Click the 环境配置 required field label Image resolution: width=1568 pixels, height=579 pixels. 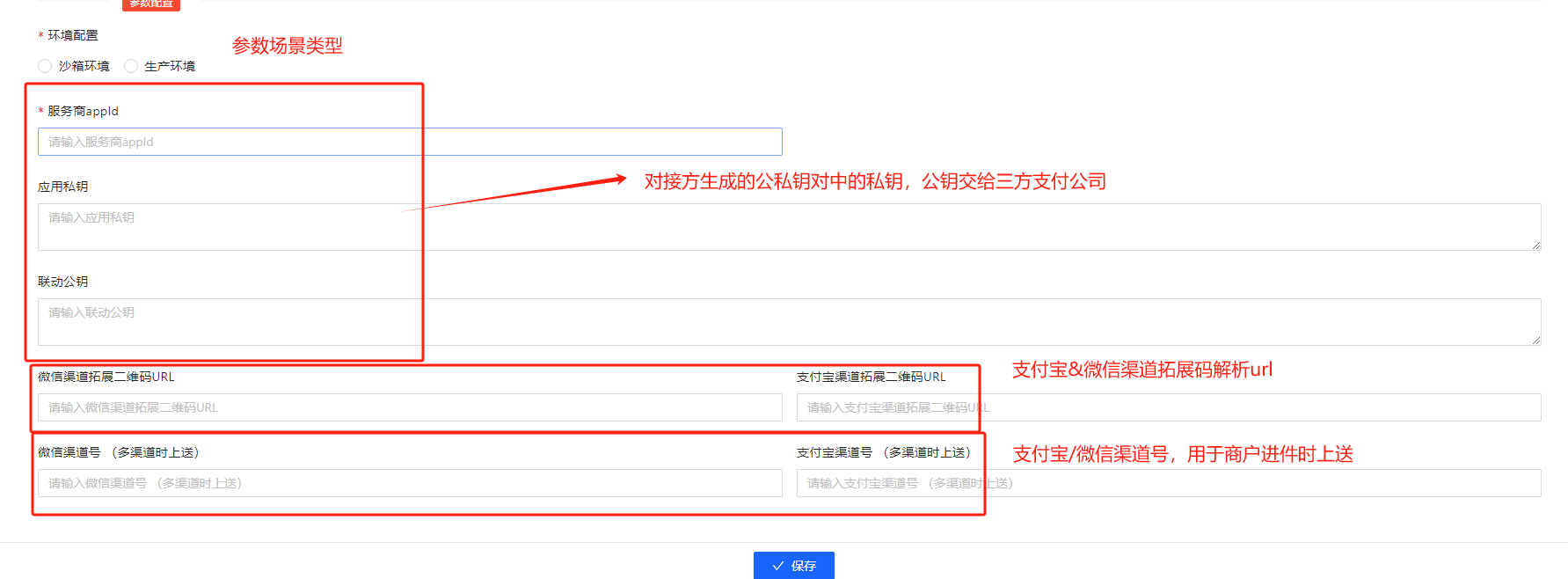click(73, 35)
